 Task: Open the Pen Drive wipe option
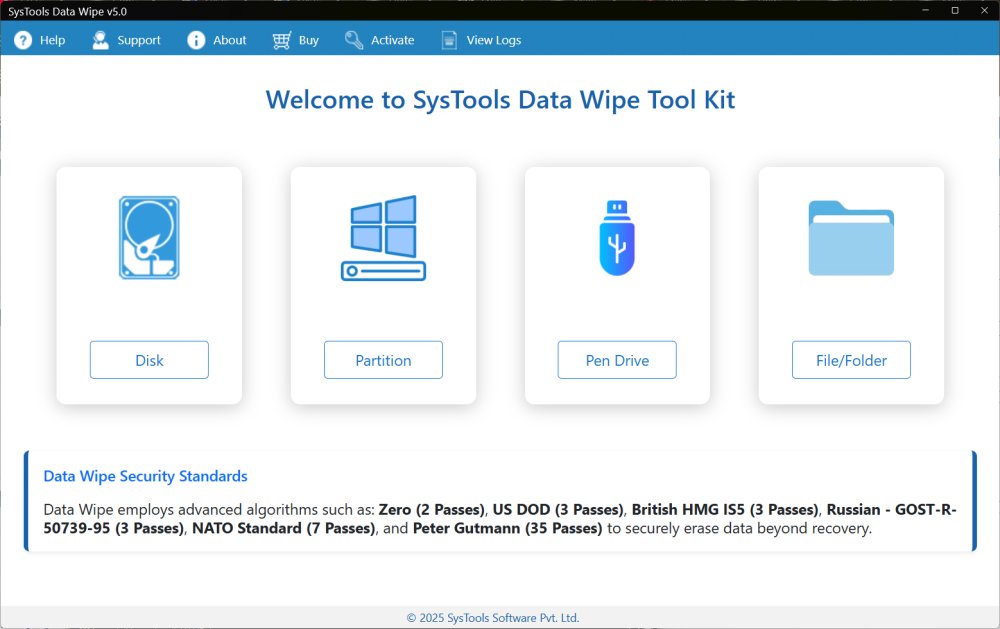click(617, 360)
